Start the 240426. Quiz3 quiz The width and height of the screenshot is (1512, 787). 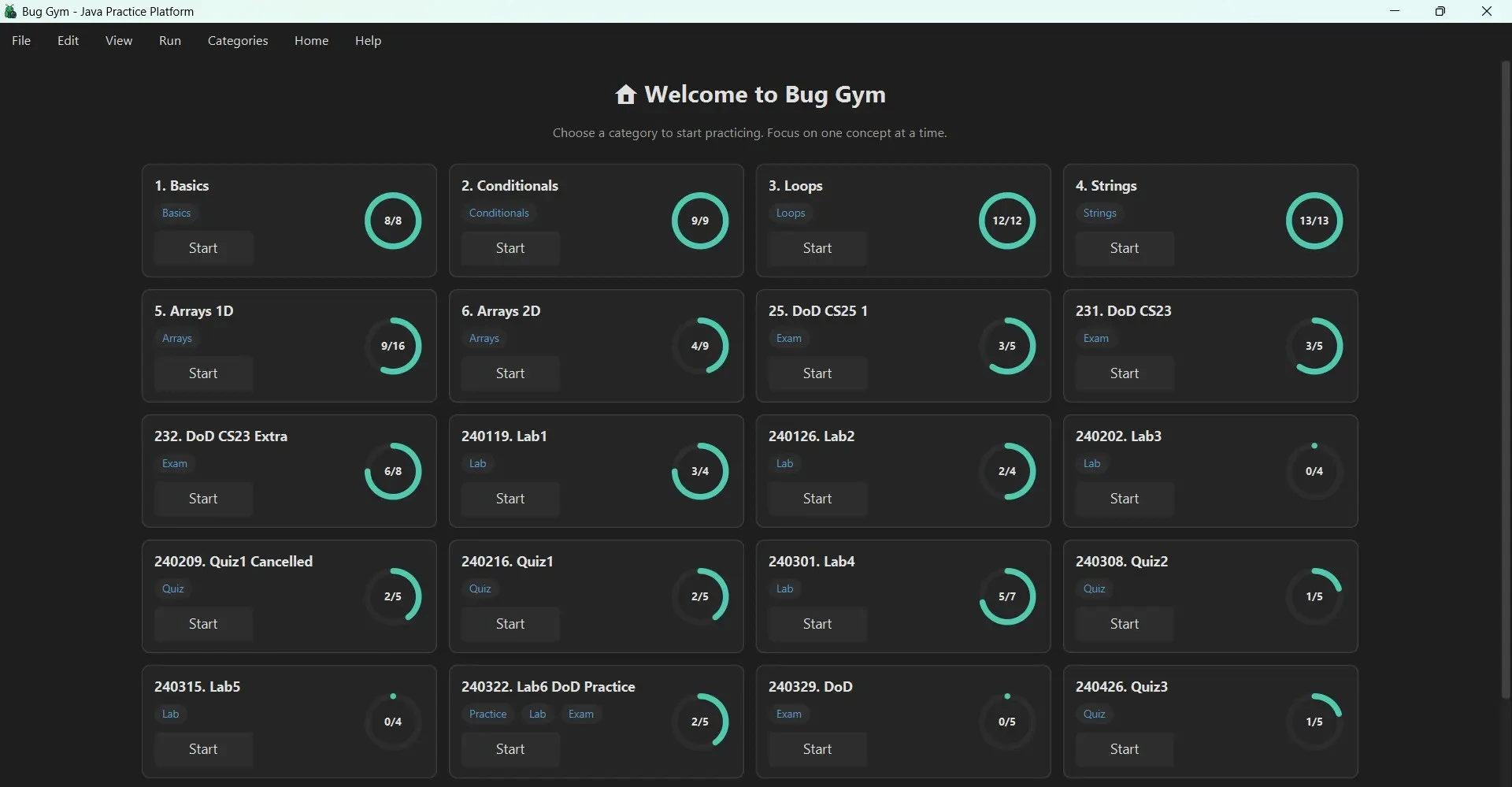pyautogui.click(x=1125, y=749)
